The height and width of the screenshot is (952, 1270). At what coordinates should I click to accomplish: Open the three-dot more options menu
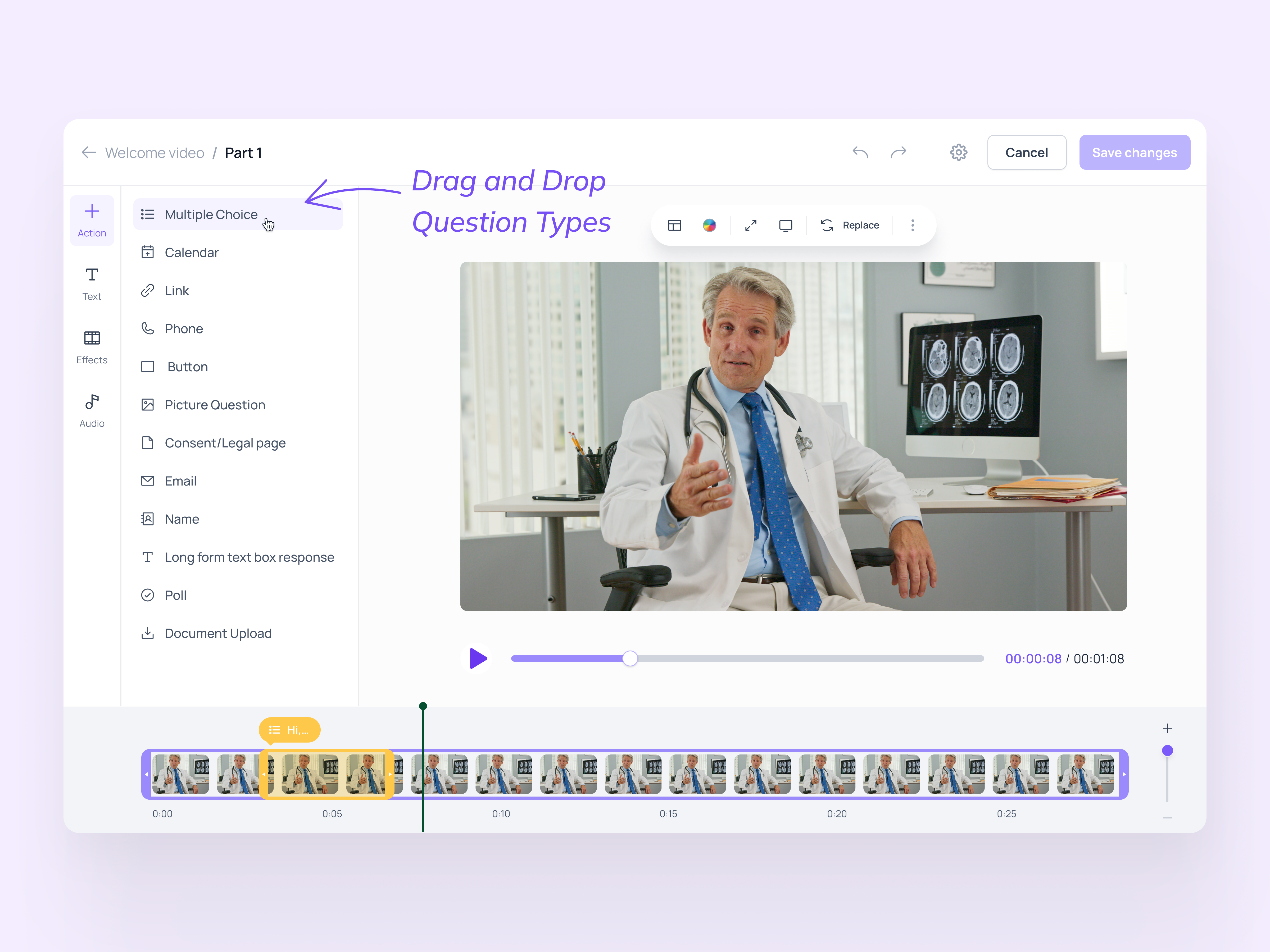[912, 226]
